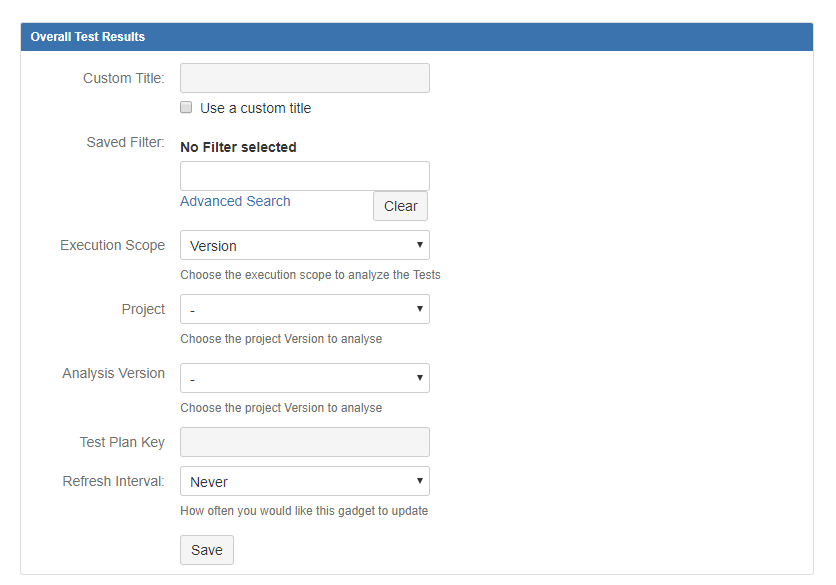Click the Clear button
Image resolution: width=836 pixels, height=585 pixels.
pos(400,206)
